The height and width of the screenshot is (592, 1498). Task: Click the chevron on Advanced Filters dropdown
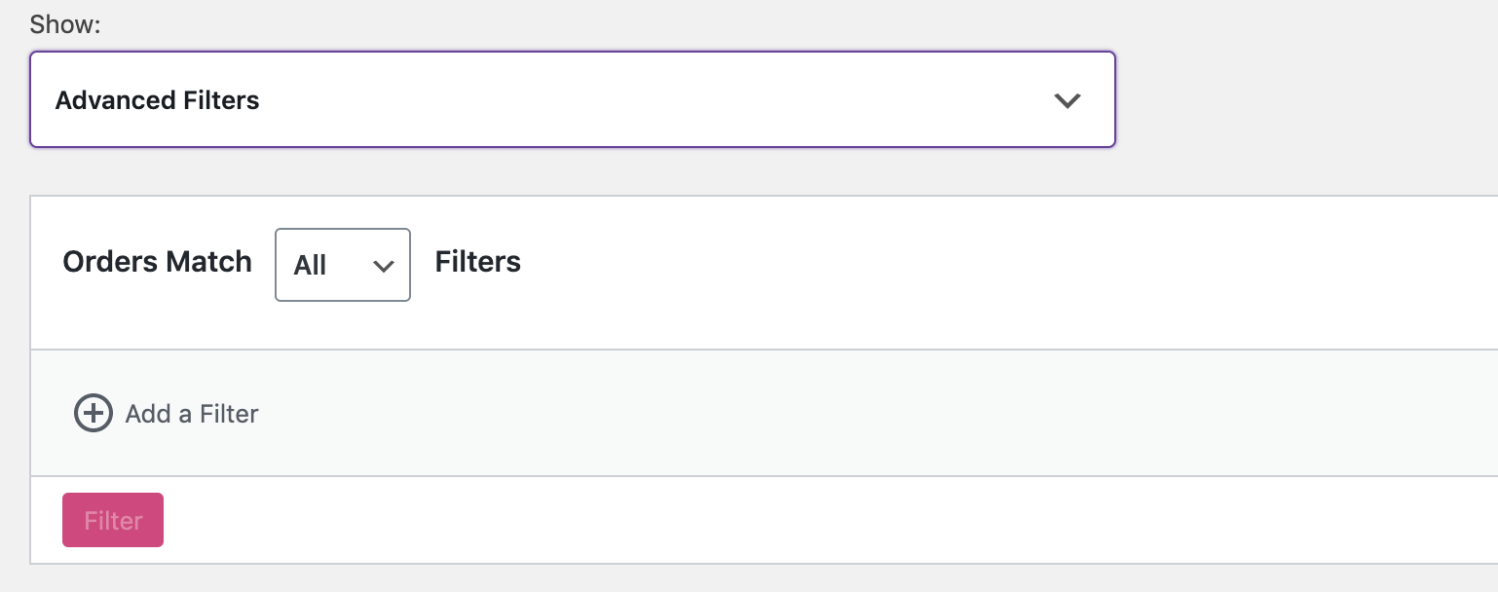point(1067,100)
